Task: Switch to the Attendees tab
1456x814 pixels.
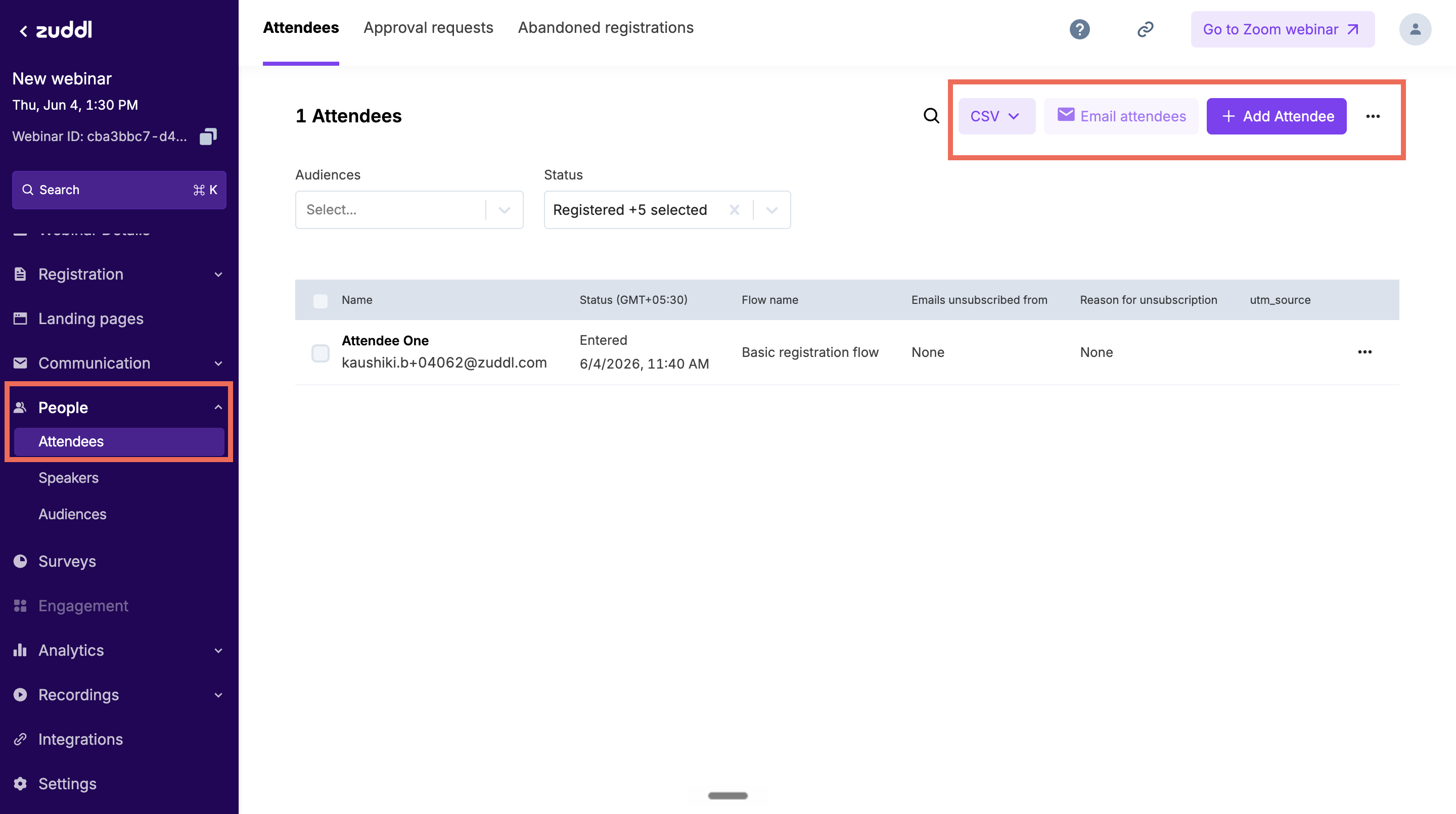Action: click(x=301, y=28)
